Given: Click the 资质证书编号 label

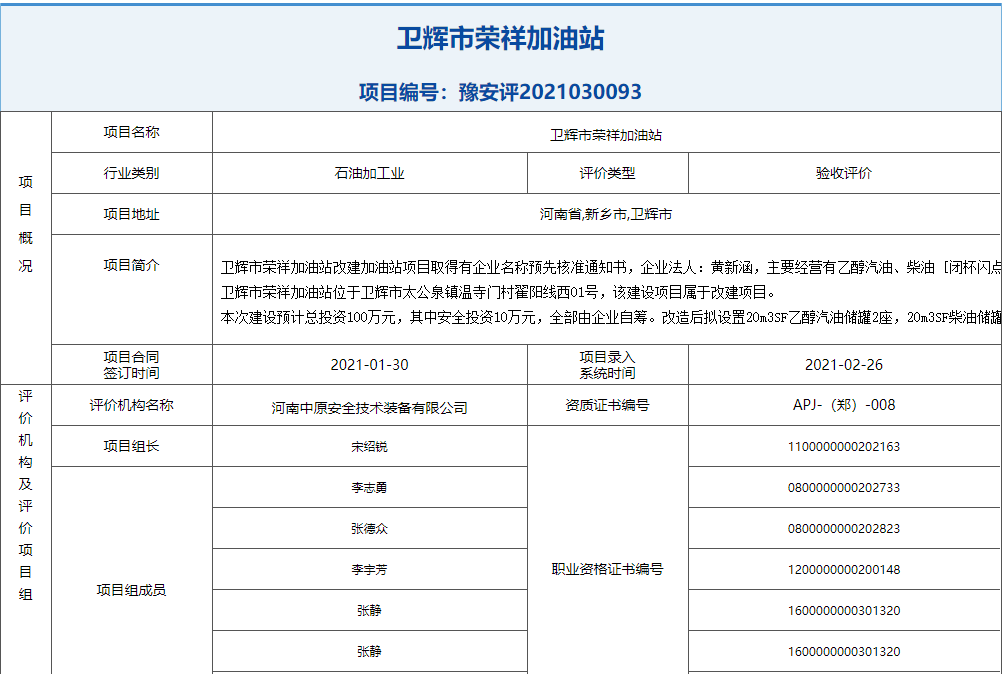Looking at the screenshot, I should point(607,405).
